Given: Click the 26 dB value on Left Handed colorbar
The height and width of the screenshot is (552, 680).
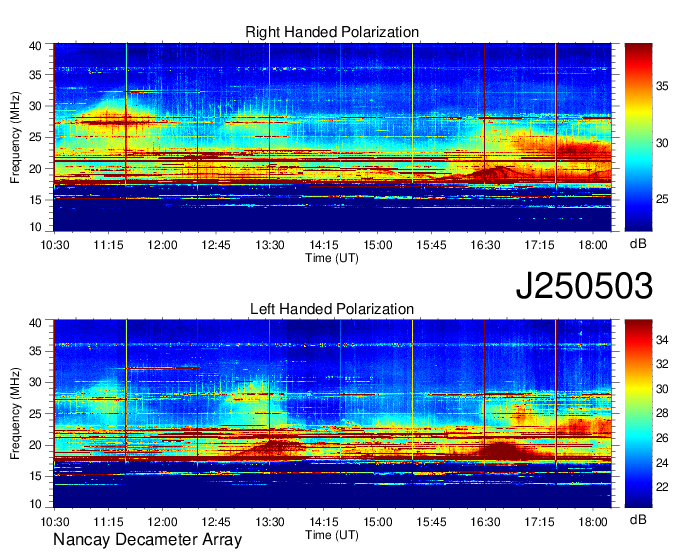Looking at the screenshot, I should coord(662,438).
